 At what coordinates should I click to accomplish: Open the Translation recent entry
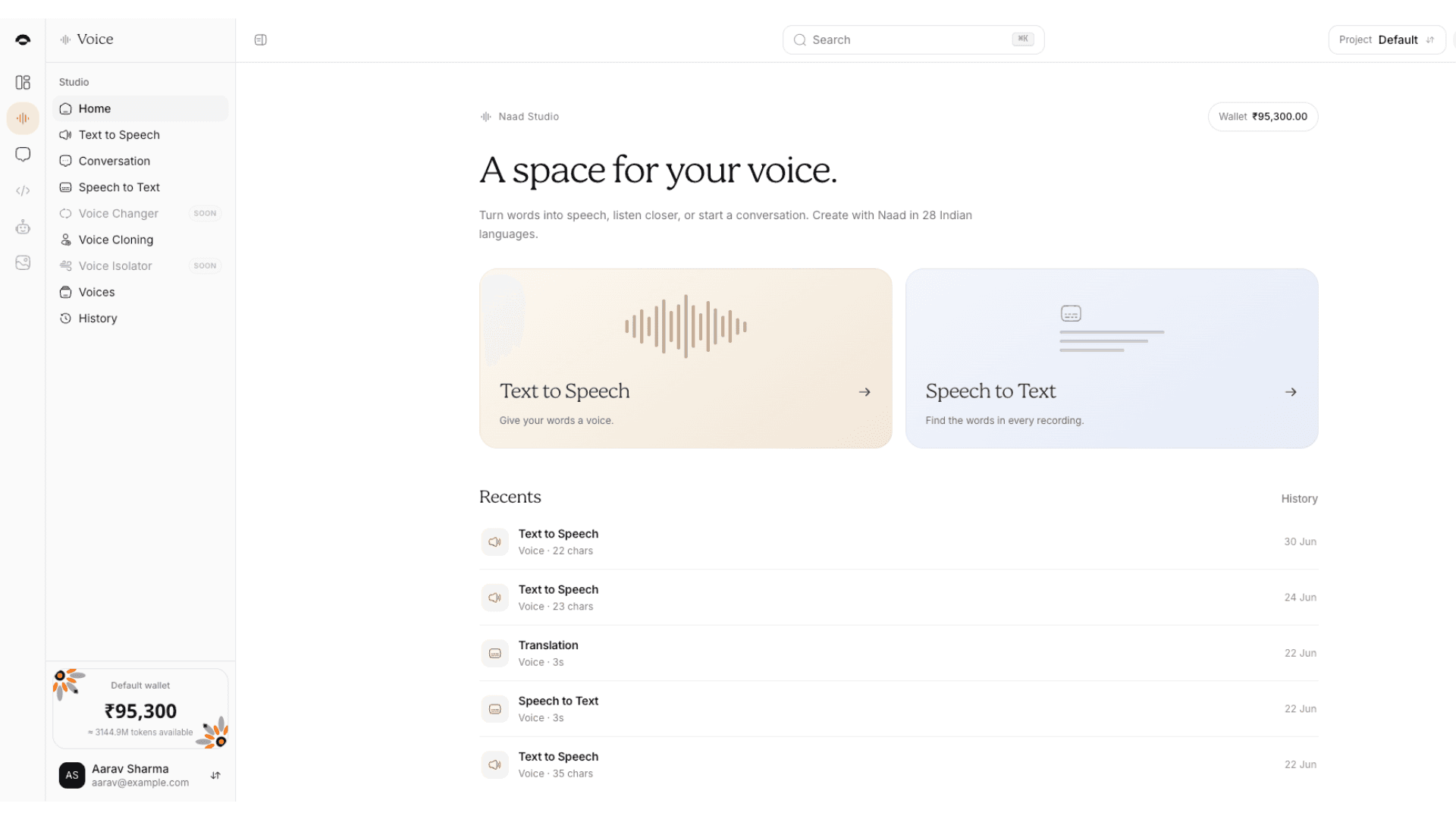[899, 653]
